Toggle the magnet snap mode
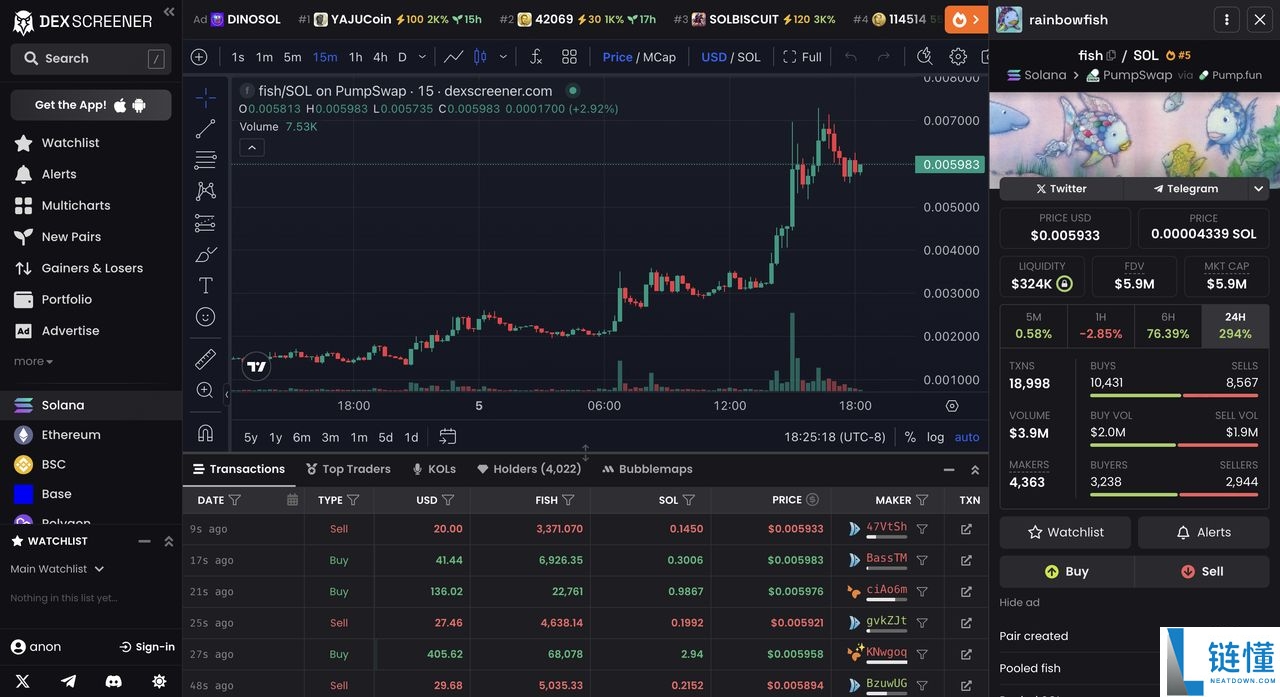This screenshot has width=1280, height=697. click(x=205, y=432)
